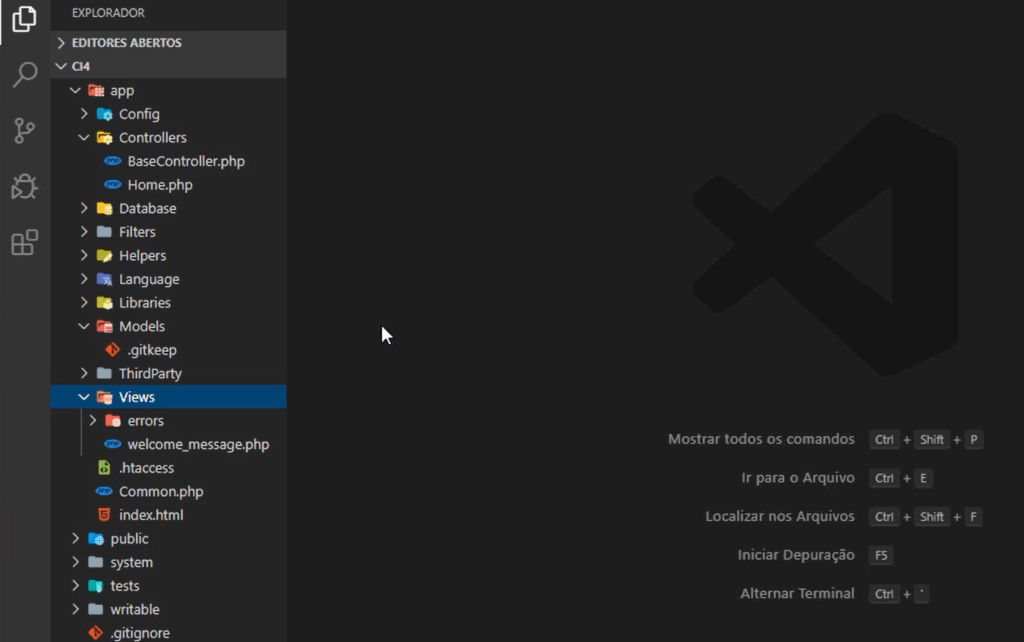Collapse the Controllers folder chevron
This screenshot has width=1024, height=642.
pyautogui.click(x=84, y=137)
